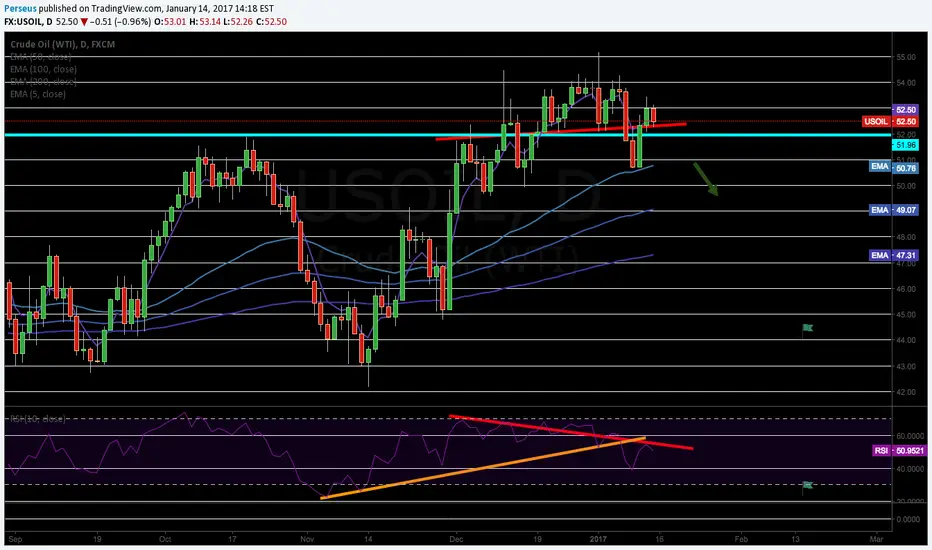Select the orange rising trend line on RSI
Image resolution: width=932 pixels, height=550 pixels.
click(x=483, y=468)
